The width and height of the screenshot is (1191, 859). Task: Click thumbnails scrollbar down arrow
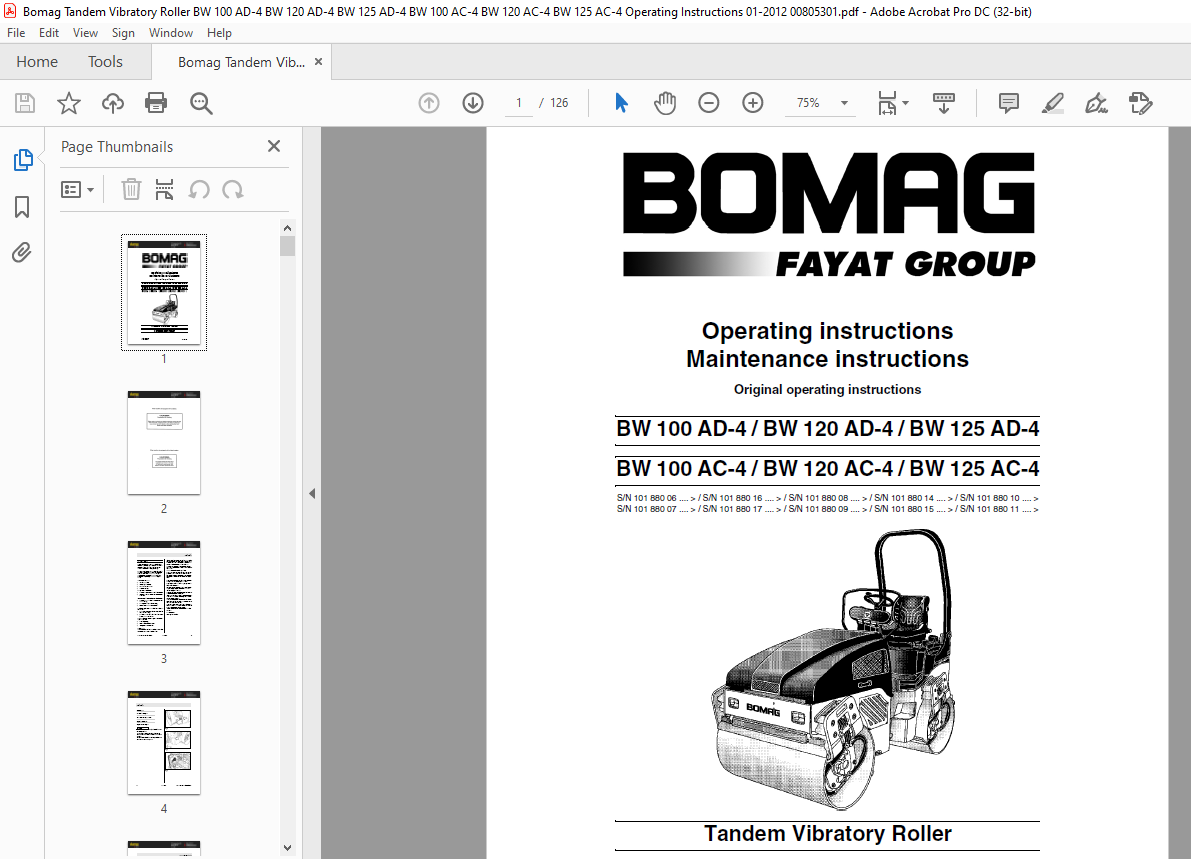[x=287, y=848]
